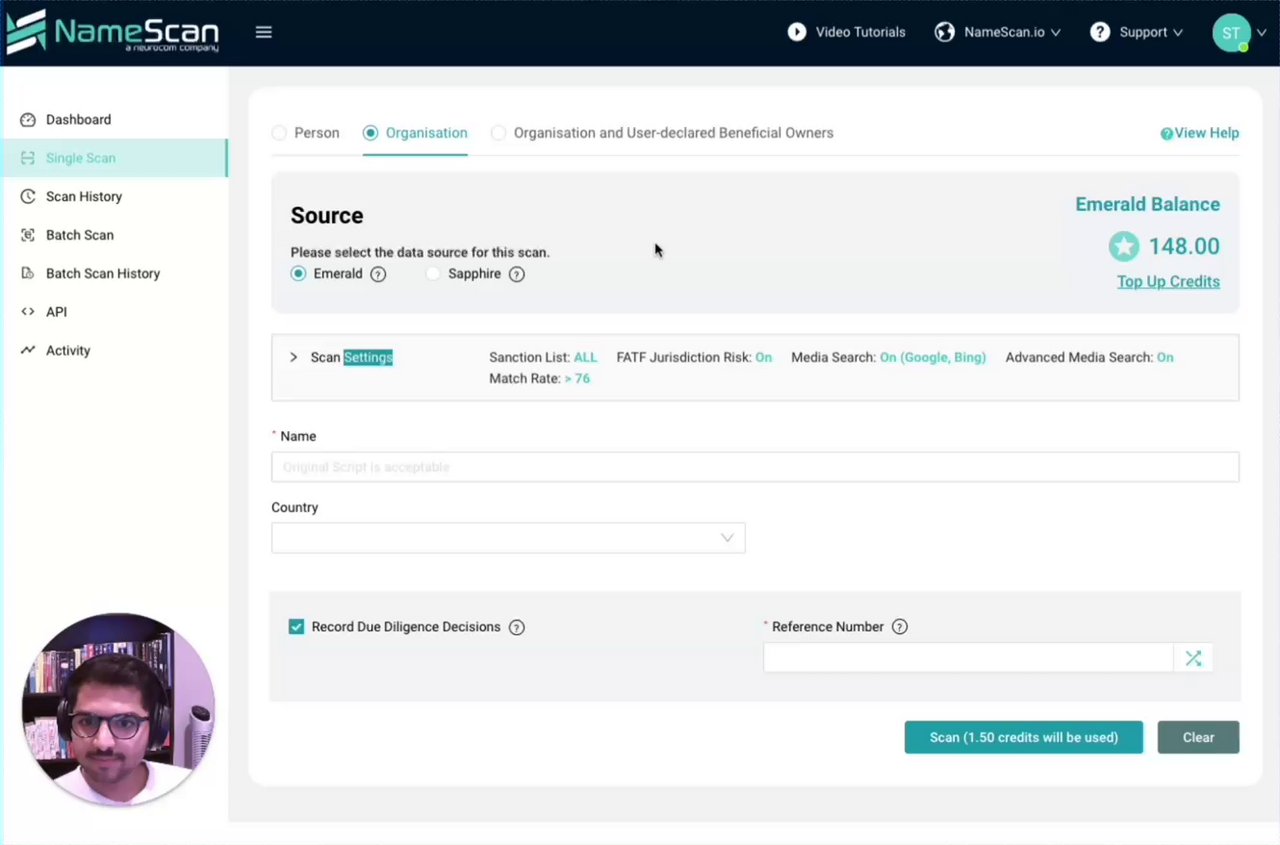Click the NameScan logo
This screenshot has width=1280, height=845.
113,32
